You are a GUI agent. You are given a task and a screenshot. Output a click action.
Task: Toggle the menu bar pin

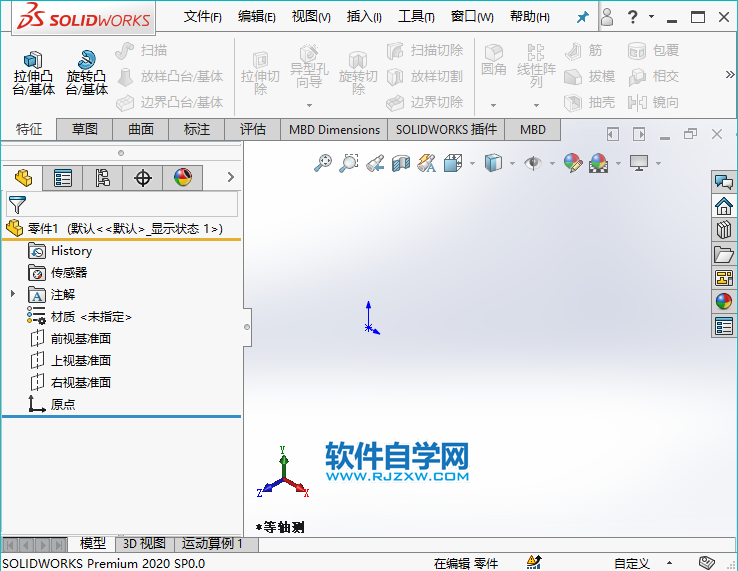pyautogui.click(x=583, y=17)
